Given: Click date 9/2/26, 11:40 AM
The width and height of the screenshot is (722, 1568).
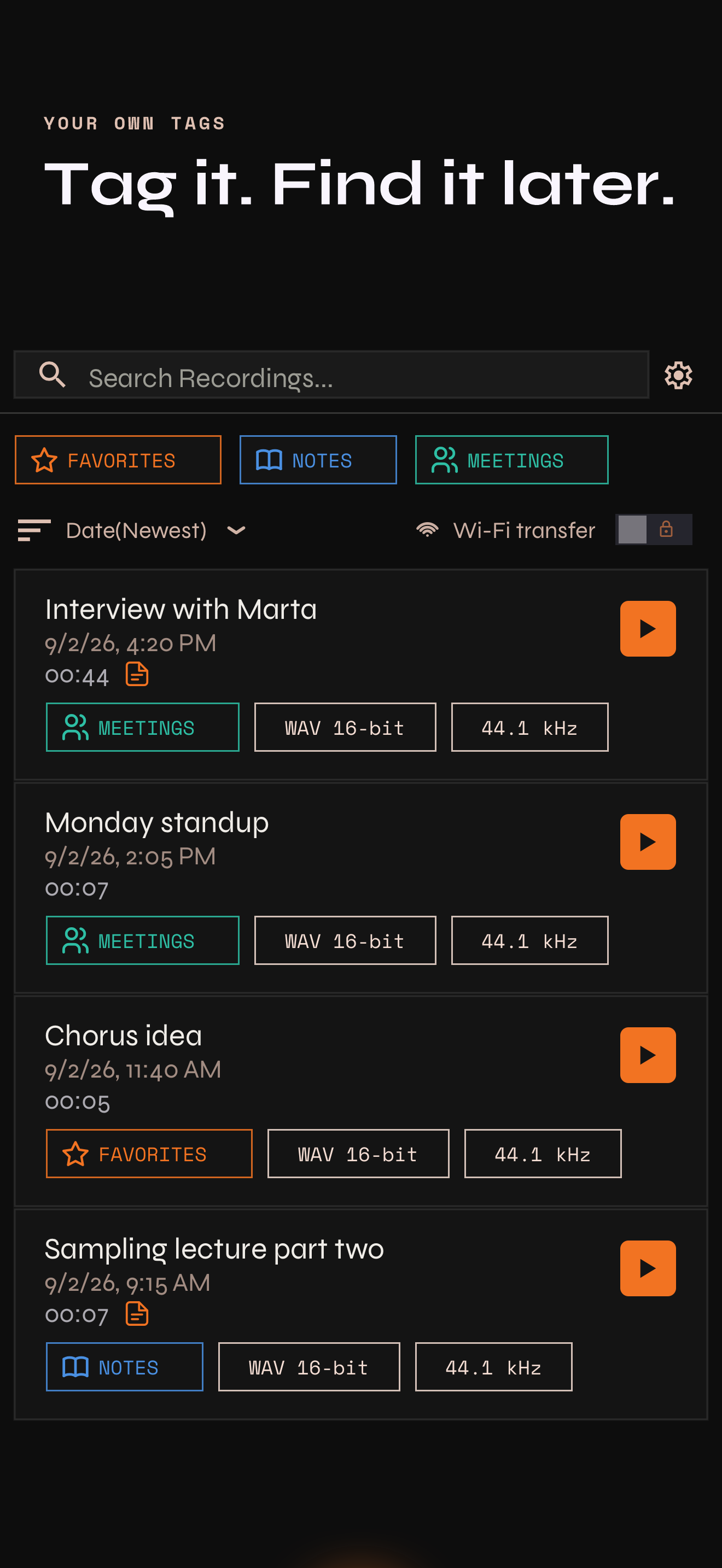Looking at the screenshot, I should pos(133,1070).
